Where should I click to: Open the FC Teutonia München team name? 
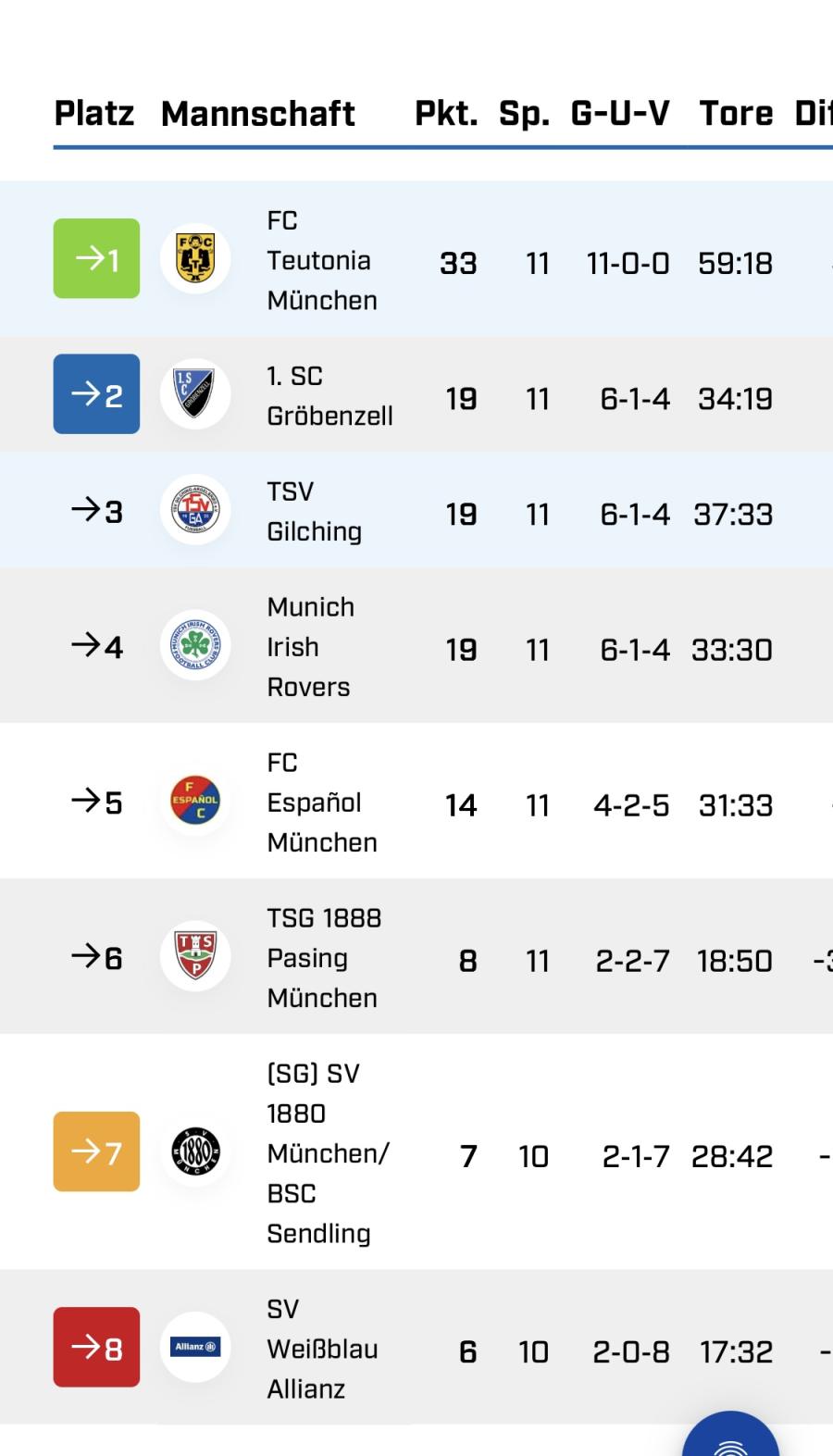(x=321, y=260)
